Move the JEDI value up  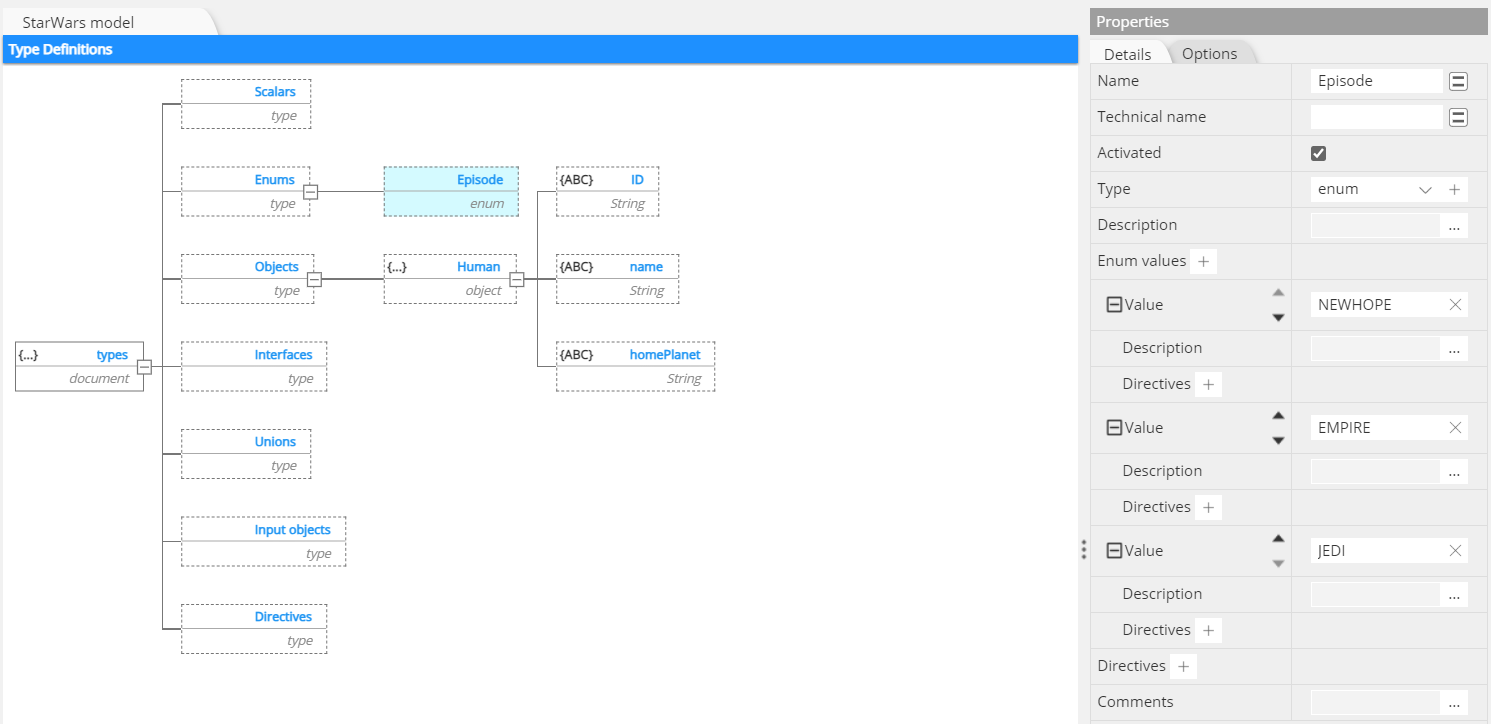[1278, 538]
